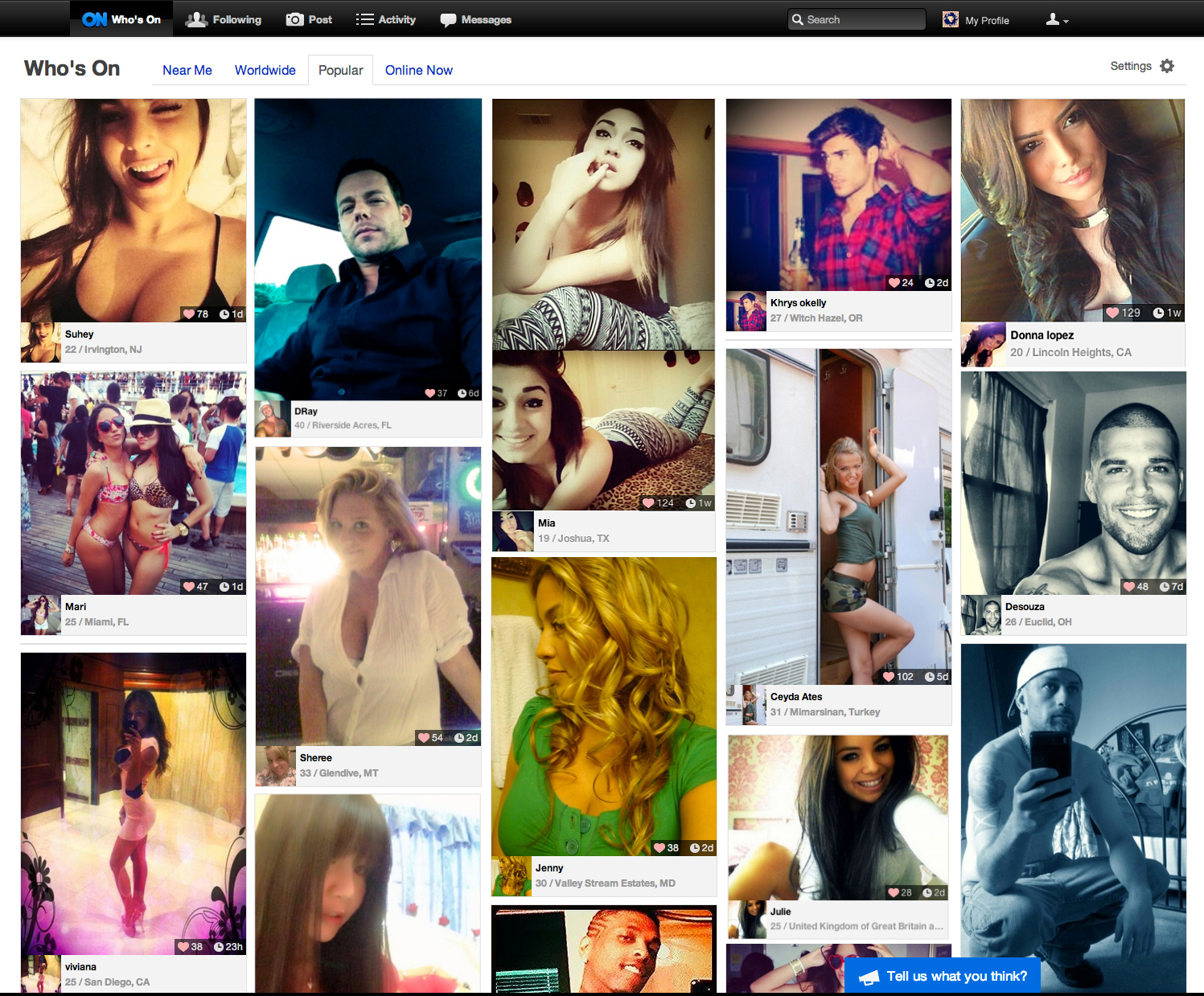Click the clock icon on Sheree's photo
This screenshot has width=1204, height=996.
coord(459,738)
